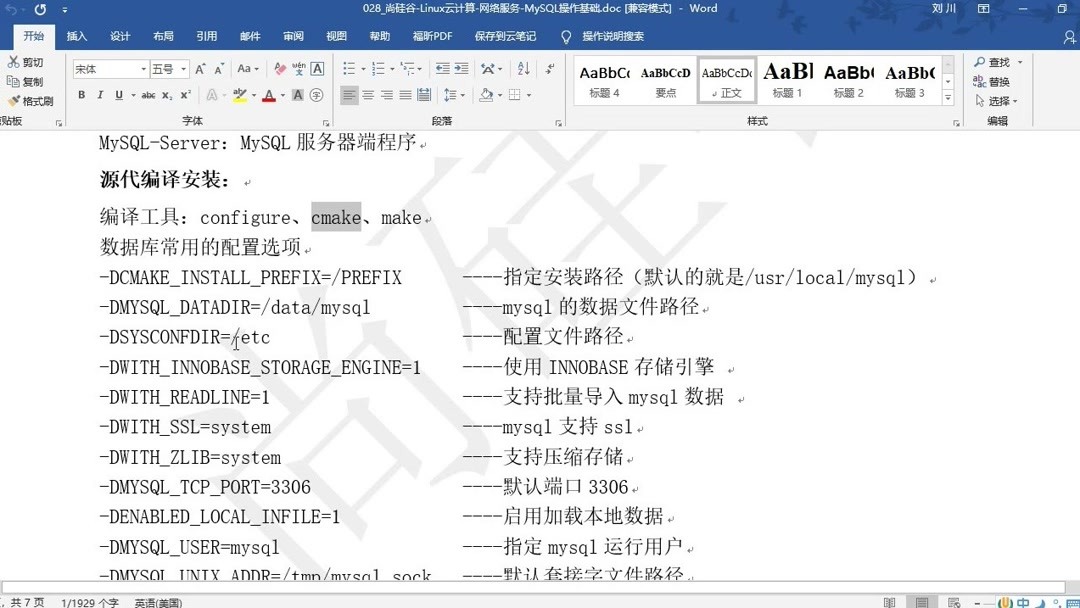
Task: Switch to the 视图 ribbon tab
Action: pyautogui.click(x=335, y=35)
